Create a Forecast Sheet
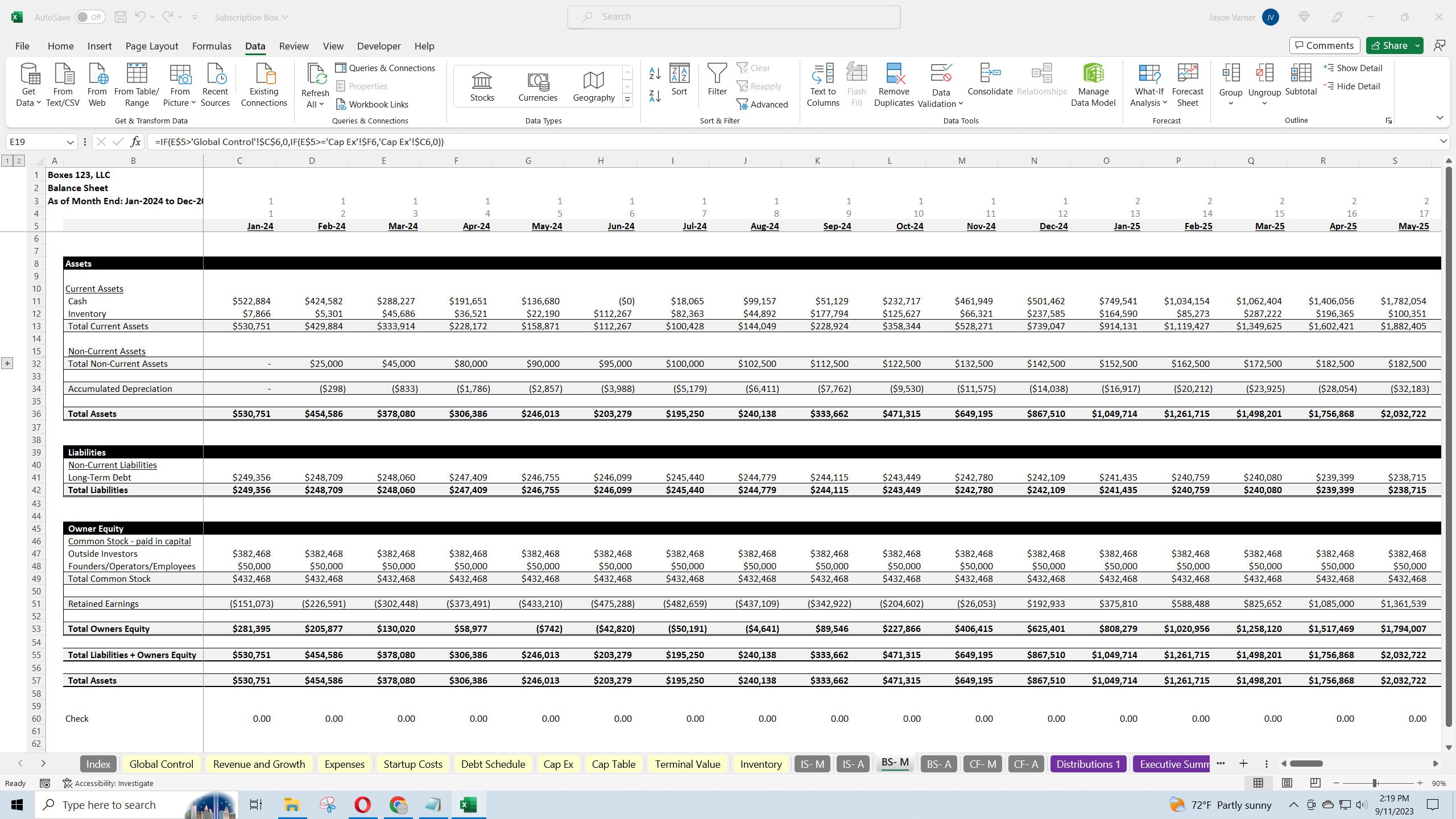 [1187, 85]
